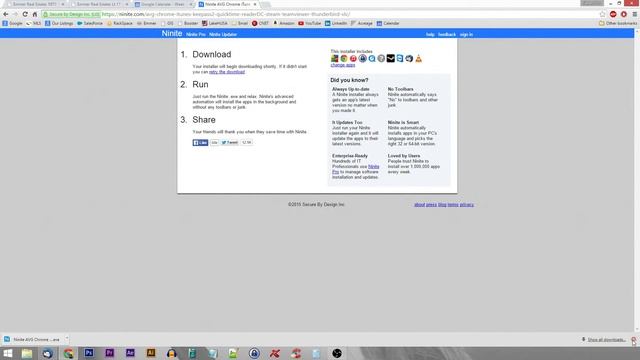Image resolution: width=640 pixels, height=360 pixels.
Task: Click the KeePass lock icon in installer list
Action: pyautogui.click(x=362, y=59)
